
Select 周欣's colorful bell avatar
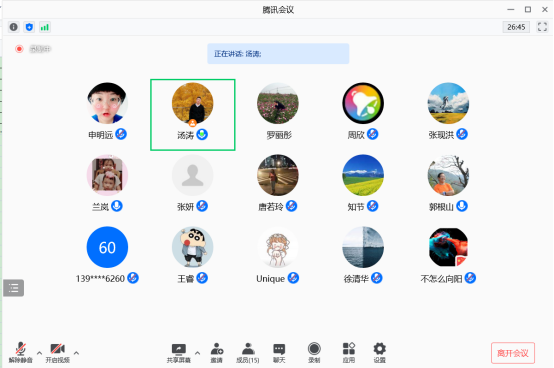363,103
